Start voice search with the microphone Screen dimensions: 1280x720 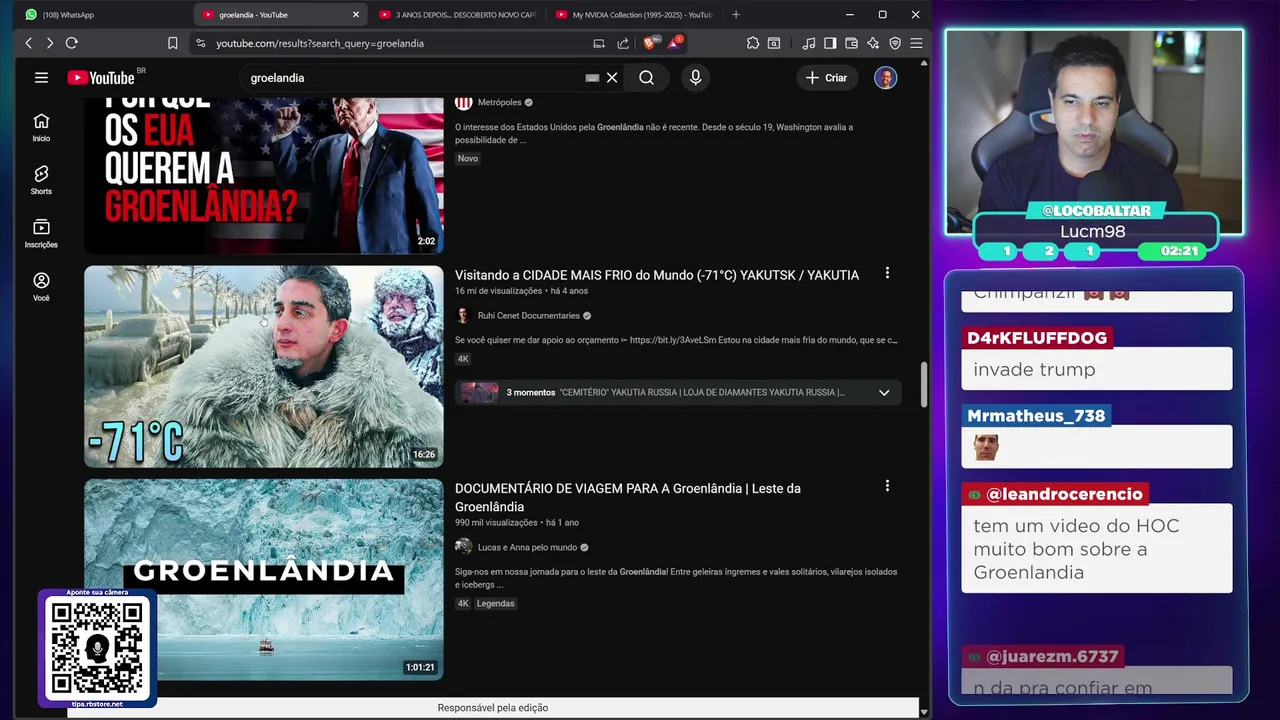pyautogui.click(x=696, y=77)
